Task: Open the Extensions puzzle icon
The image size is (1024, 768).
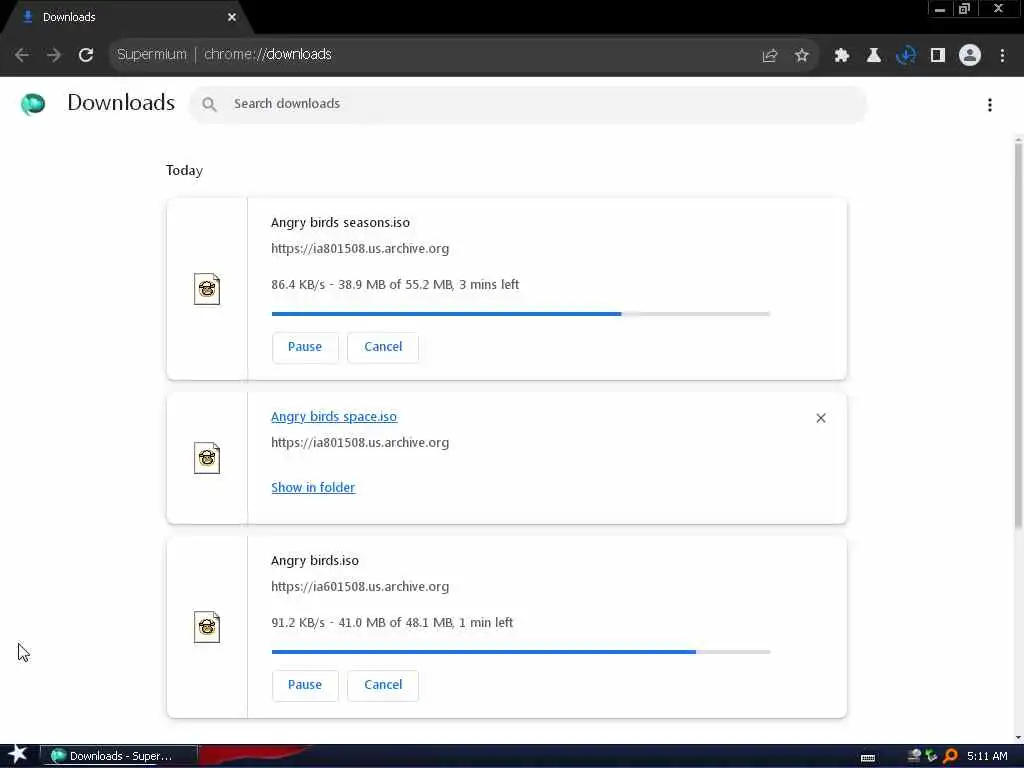Action: click(x=841, y=56)
